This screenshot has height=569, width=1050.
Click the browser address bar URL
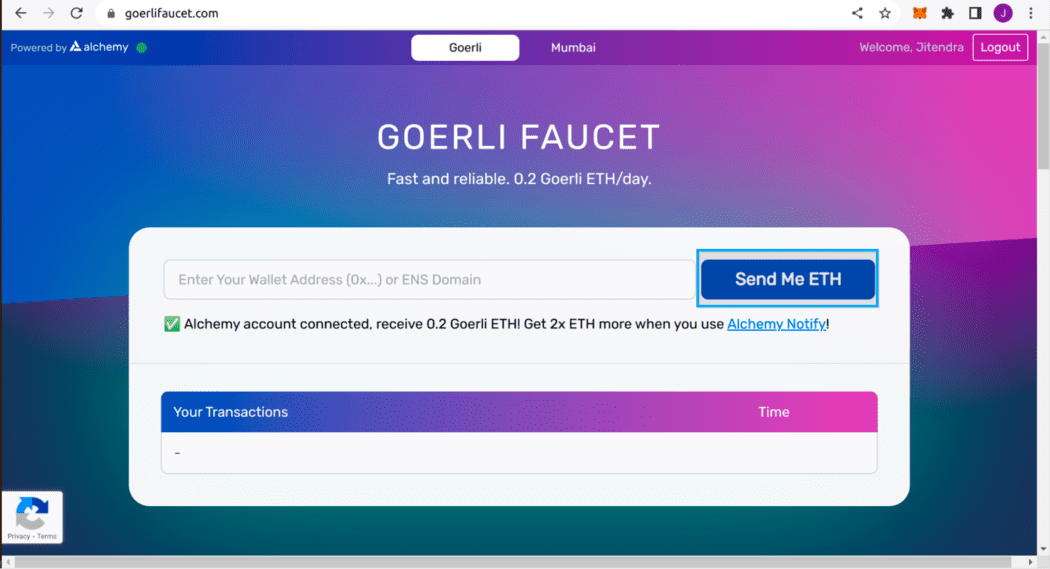[171, 14]
